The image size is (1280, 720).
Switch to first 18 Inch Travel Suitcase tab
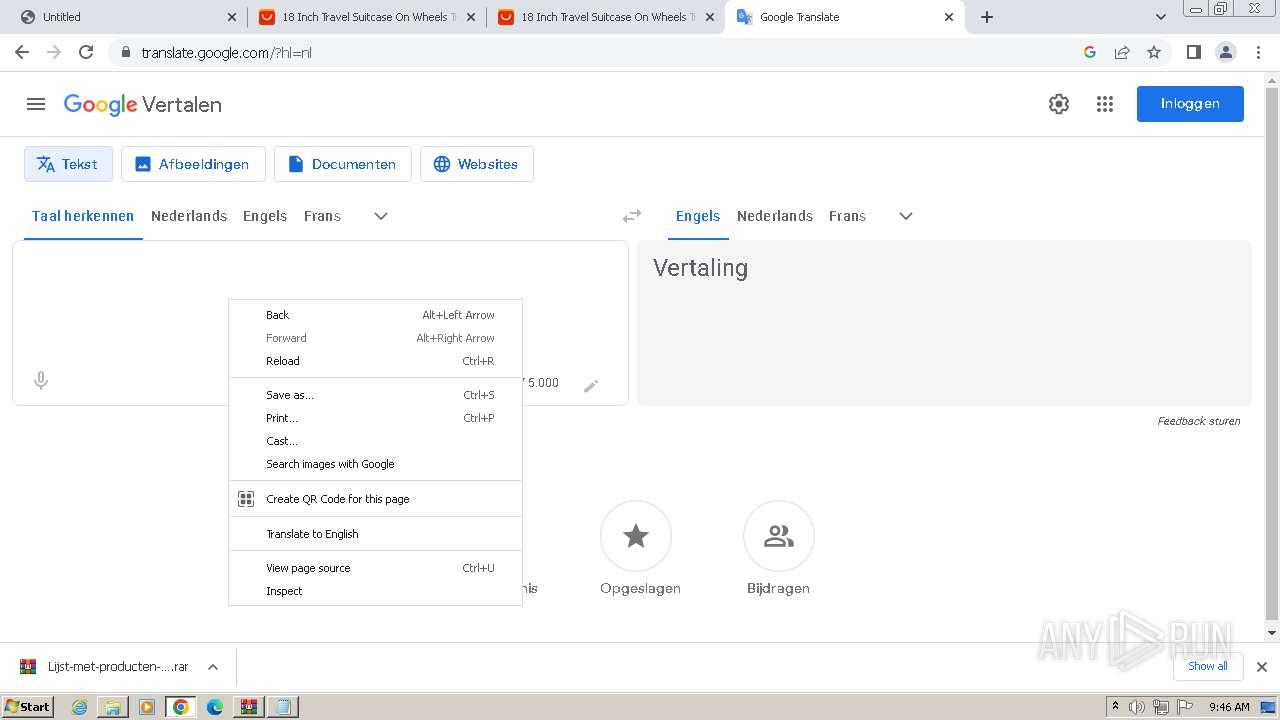click(366, 17)
